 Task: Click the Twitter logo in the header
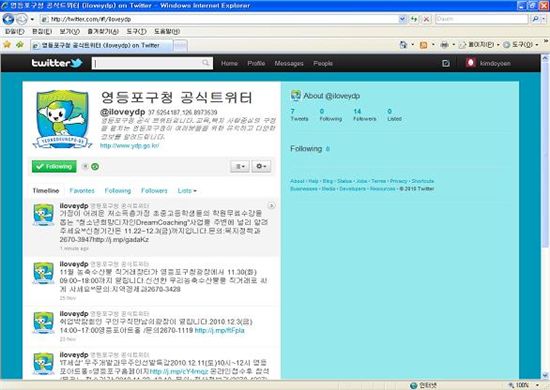pos(57,63)
